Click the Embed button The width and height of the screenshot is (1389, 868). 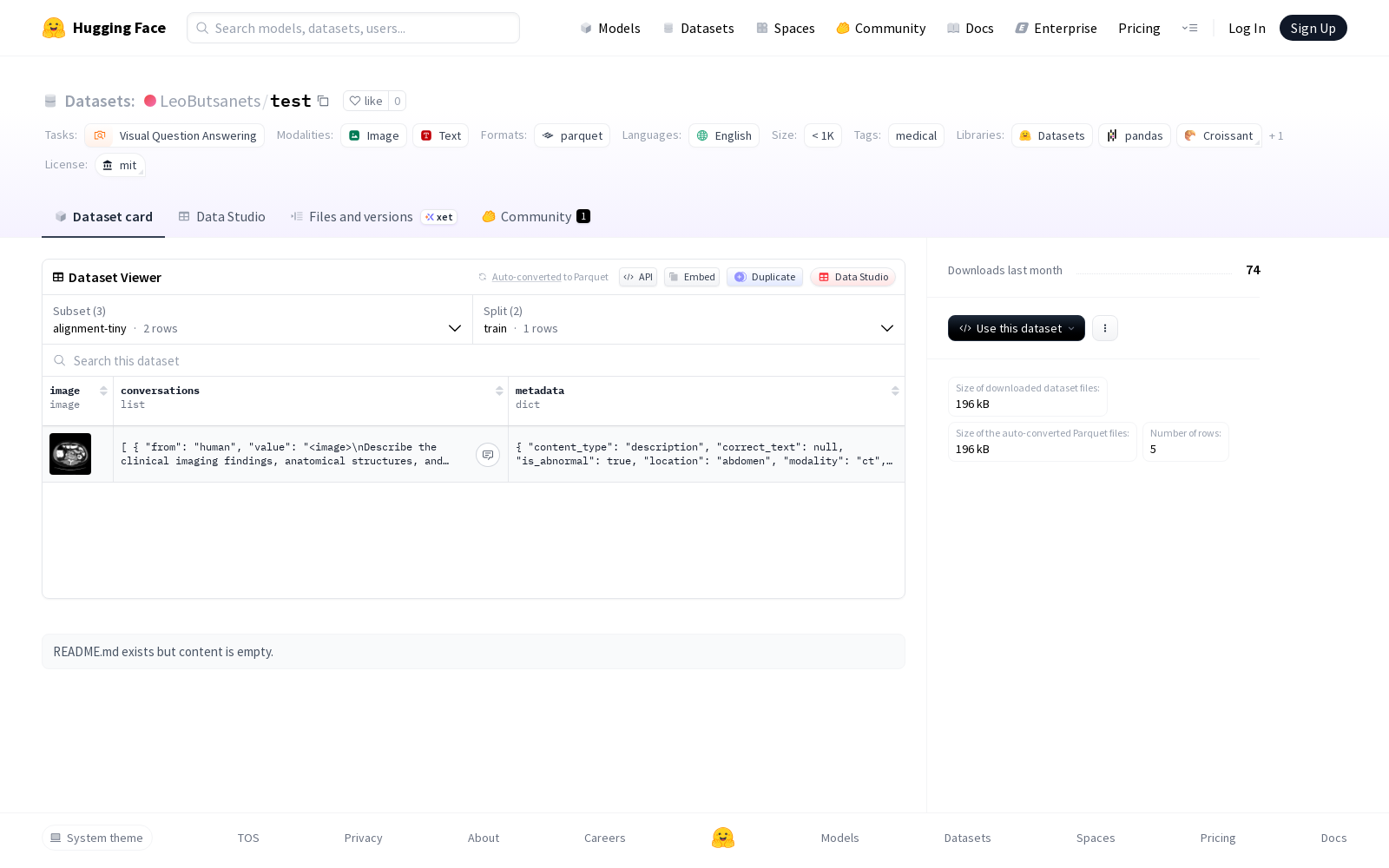coord(692,277)
